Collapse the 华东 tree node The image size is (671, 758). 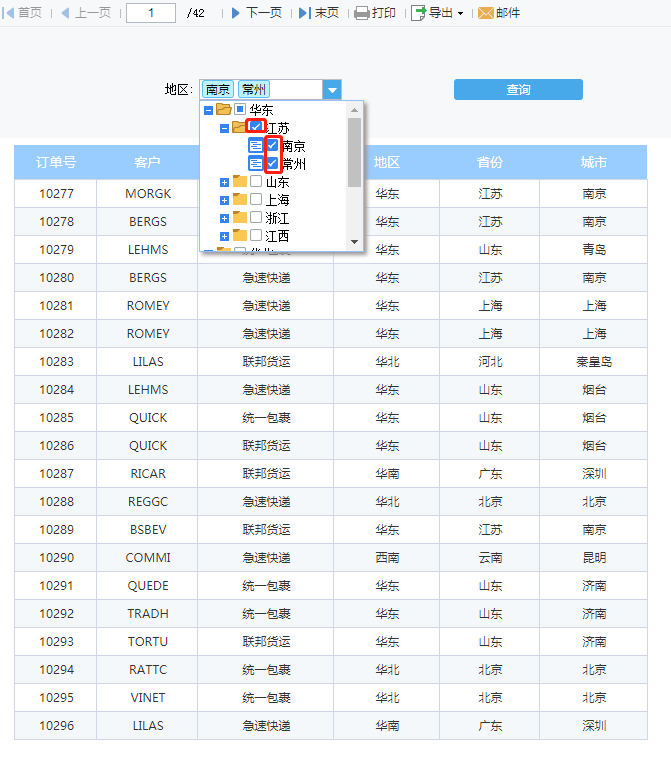click(208, 111)
